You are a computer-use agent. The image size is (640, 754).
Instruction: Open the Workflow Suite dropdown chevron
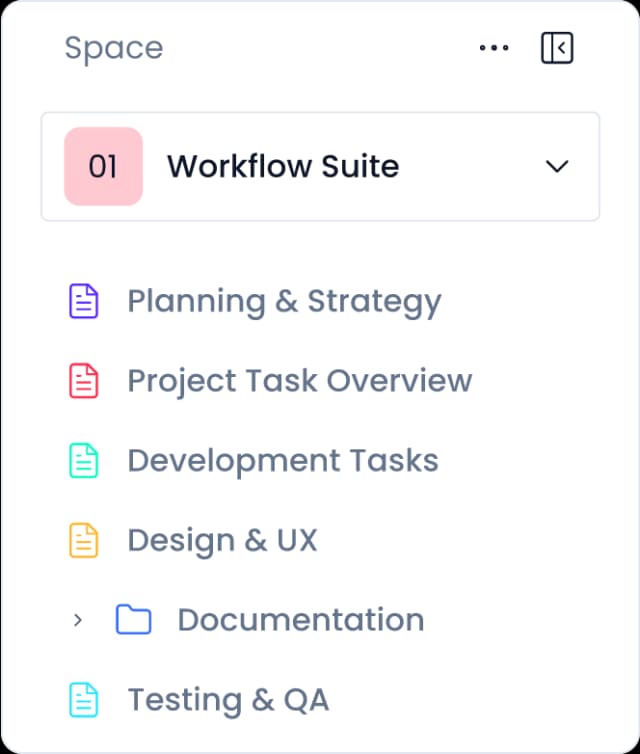(x=557, y=166)
